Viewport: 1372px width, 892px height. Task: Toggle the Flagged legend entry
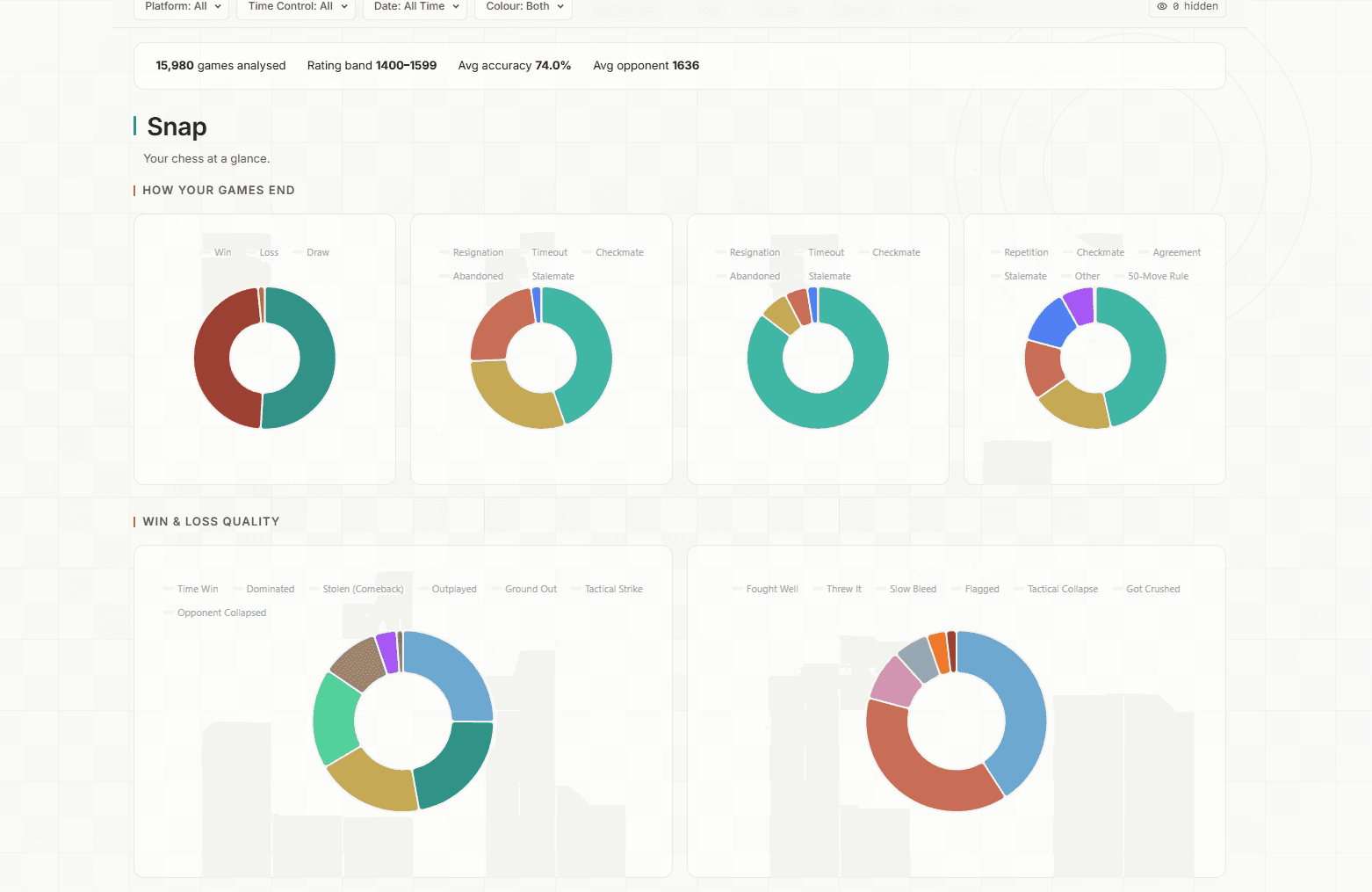[x=976, y=589]
